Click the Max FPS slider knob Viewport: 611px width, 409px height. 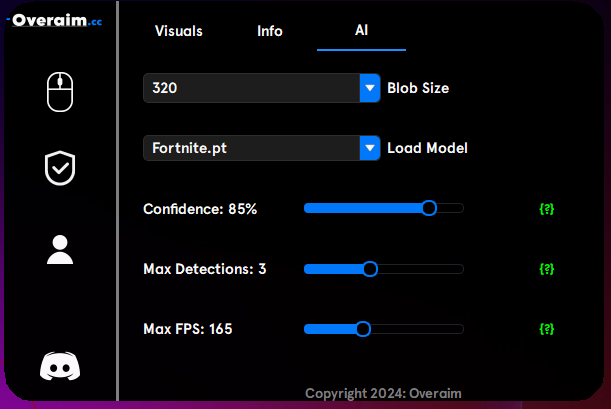(x=363, y=329)
